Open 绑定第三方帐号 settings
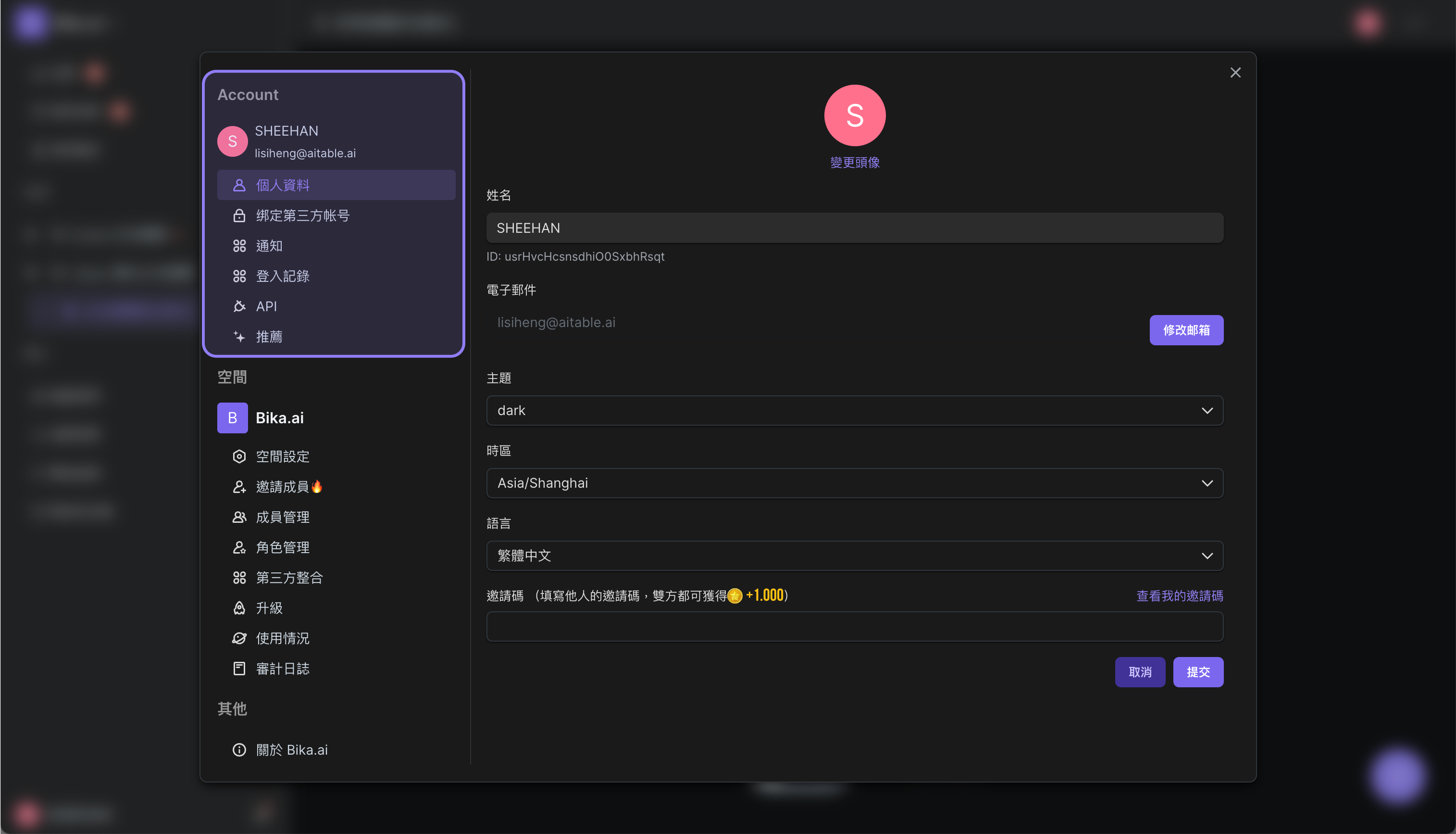Image resolution: width=1456 pixels, height=834 pixels. click(x=336, y=215)
